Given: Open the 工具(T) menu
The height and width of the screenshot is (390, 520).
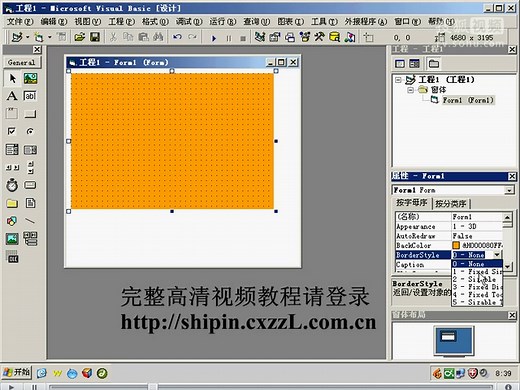Looking at the screenshot, I should point(324,22).
